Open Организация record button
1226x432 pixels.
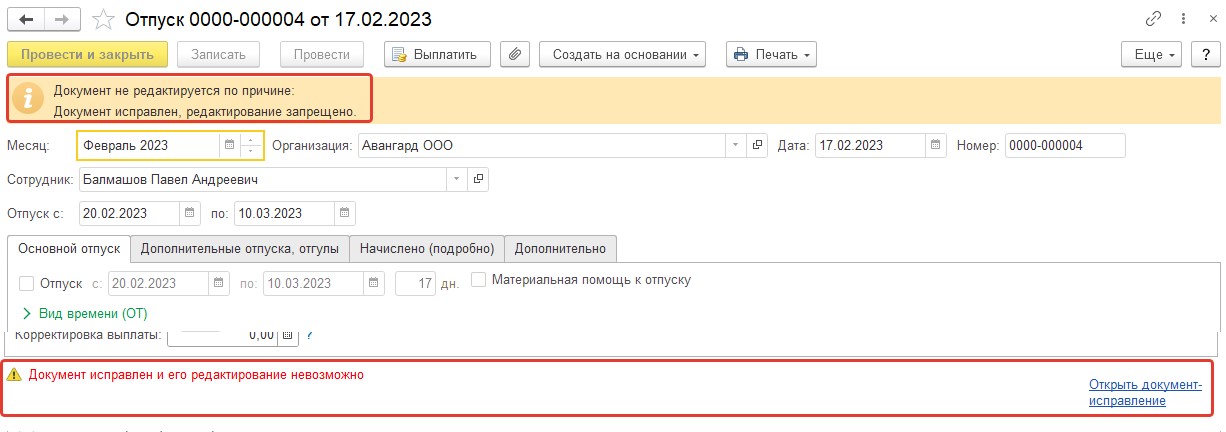pos(757,146)
